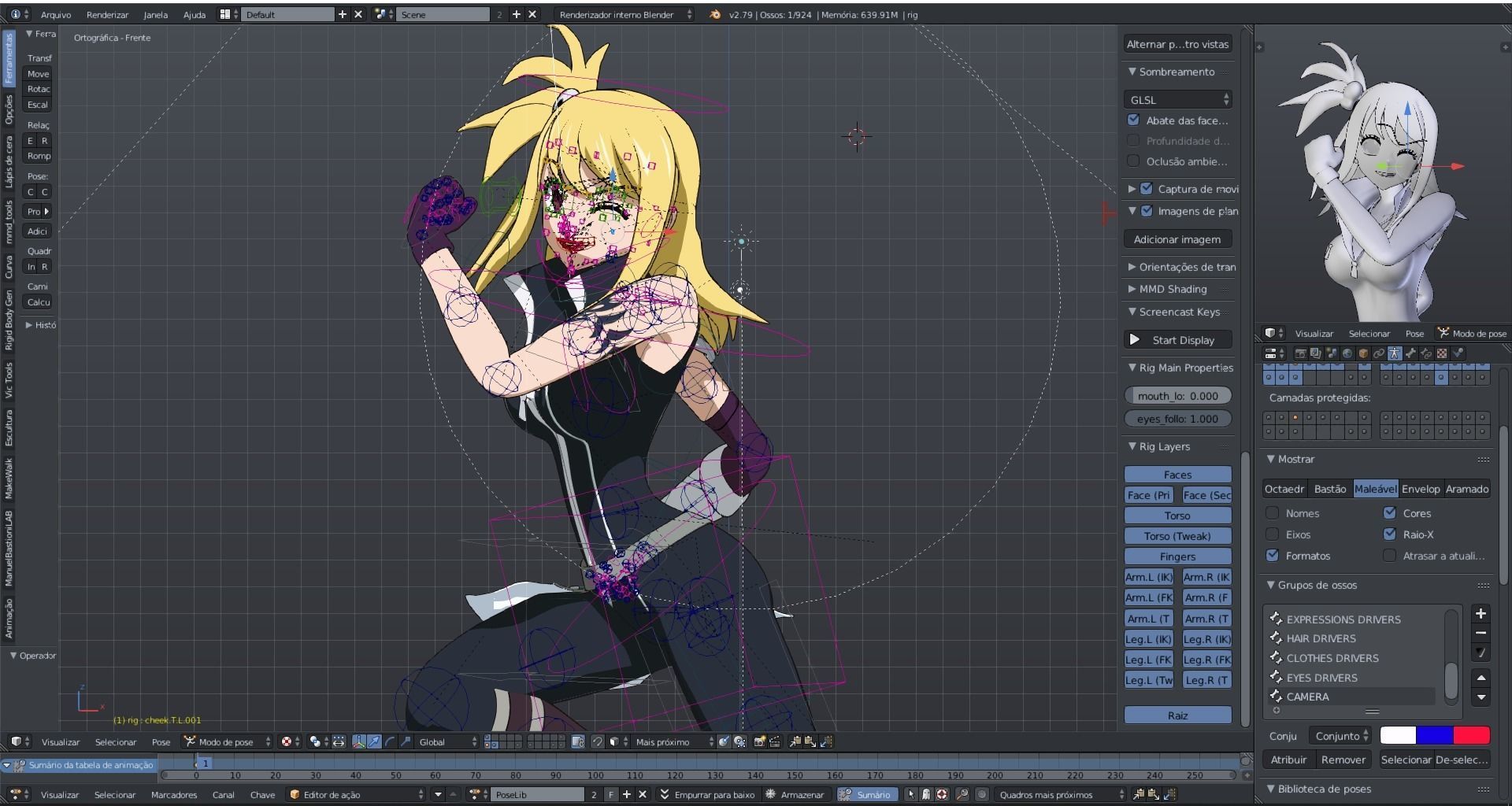This screenshot has width=1512, height=806.
Task: Open the Armature data properties tab
Action: click(x=1395, y=353)
